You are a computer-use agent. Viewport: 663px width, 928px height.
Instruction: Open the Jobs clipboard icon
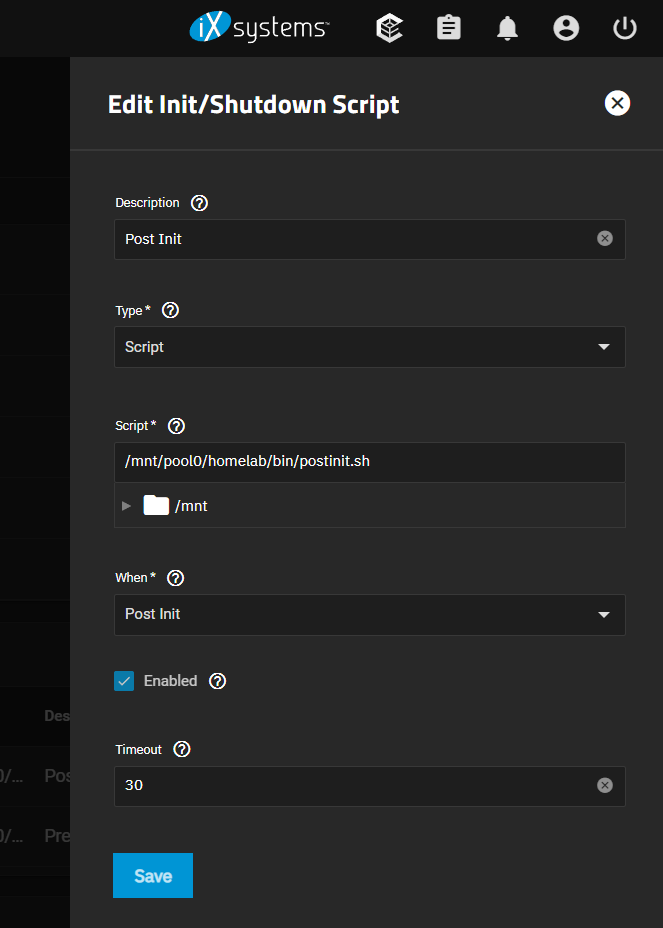point(449,29)
